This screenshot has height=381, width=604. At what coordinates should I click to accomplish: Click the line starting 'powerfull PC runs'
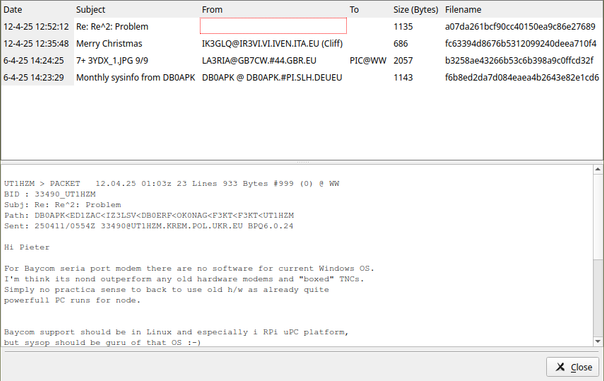click(x=72, y=300)
